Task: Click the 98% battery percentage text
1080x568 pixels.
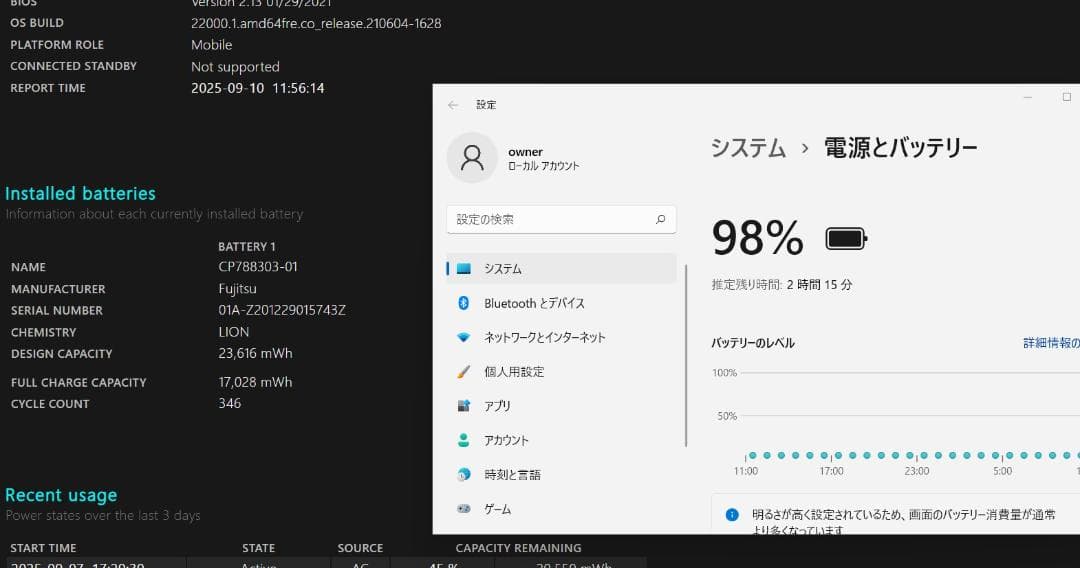Action: click(x=757, y=238)
